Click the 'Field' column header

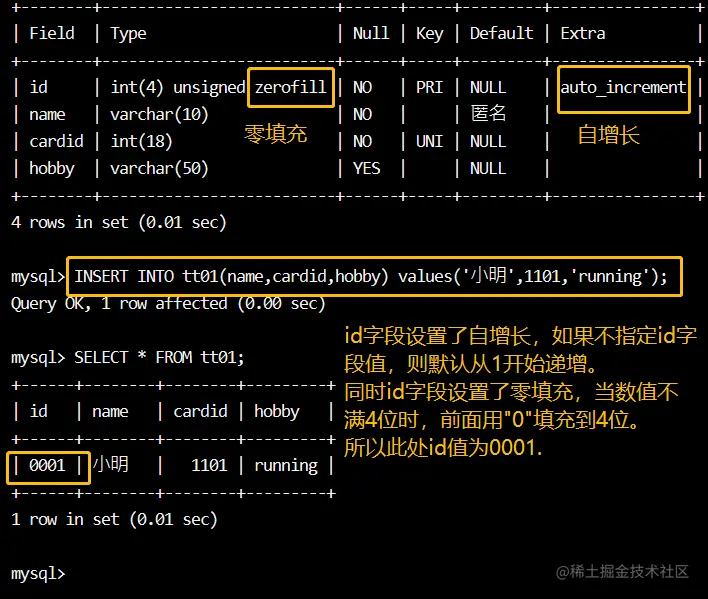click(x=52, y=33)
